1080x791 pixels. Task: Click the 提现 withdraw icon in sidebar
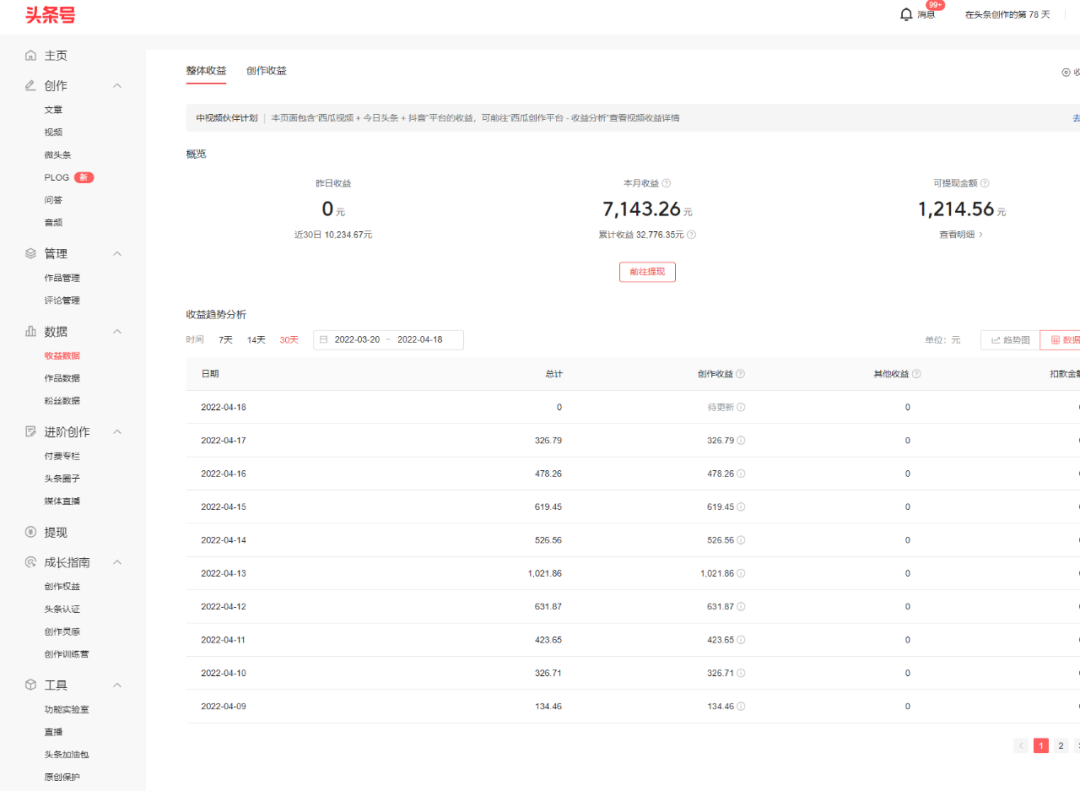(31, 533)
